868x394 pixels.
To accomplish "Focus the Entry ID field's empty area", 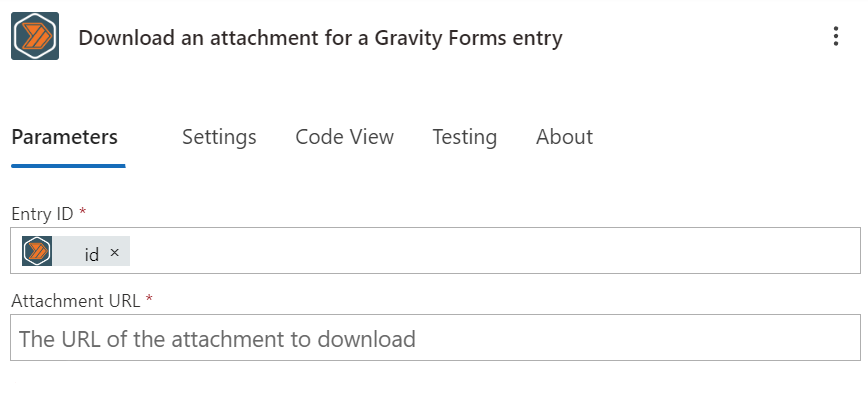I will point(493,251).
